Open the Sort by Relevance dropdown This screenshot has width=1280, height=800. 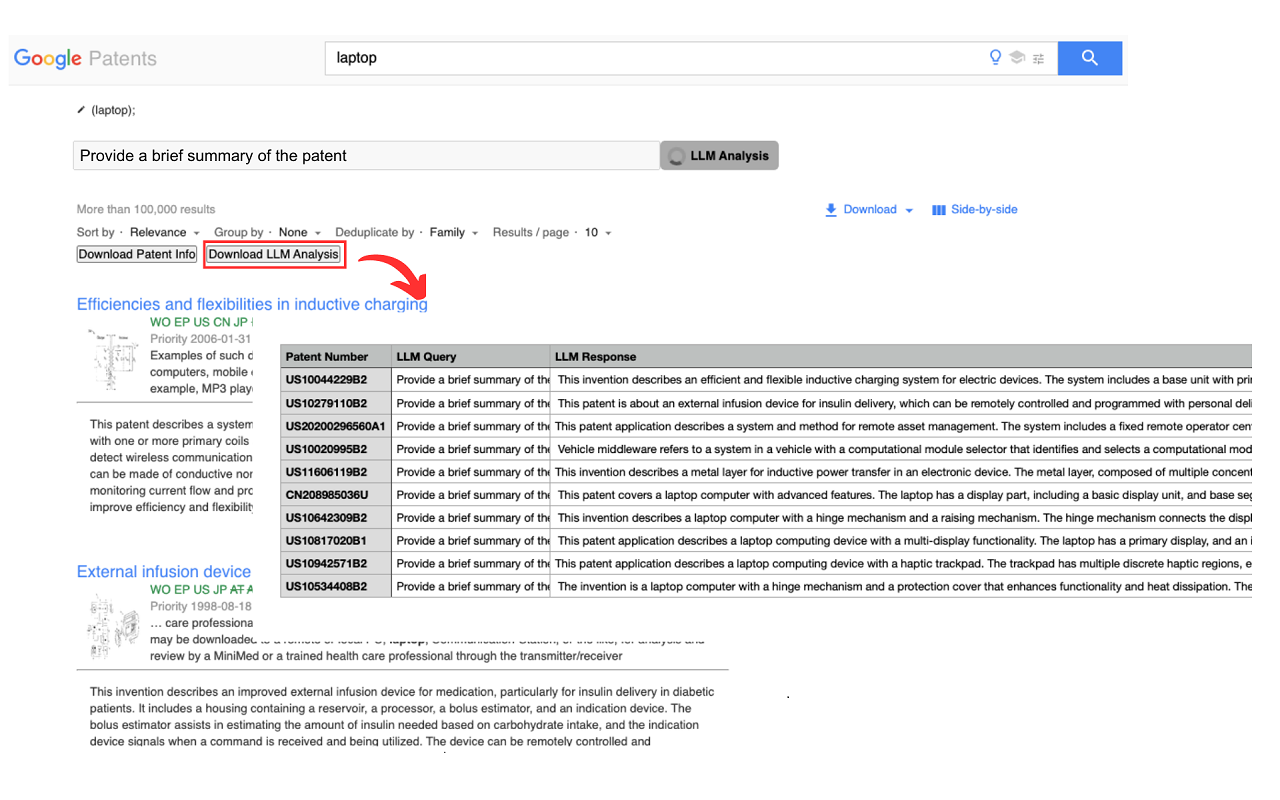165,232
